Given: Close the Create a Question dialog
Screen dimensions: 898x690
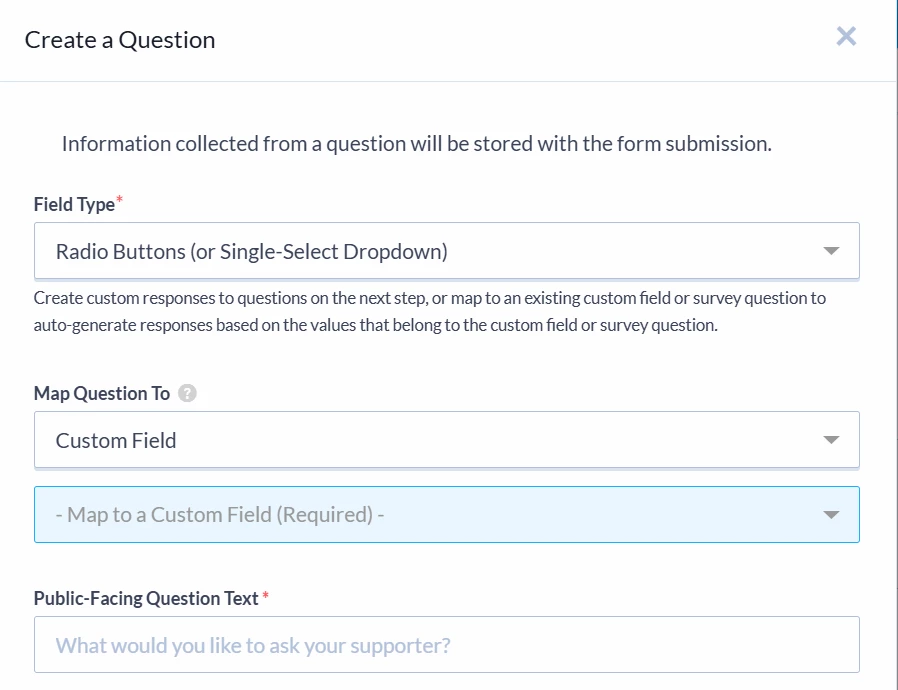Looking at the screenshot, I should coord(846,37).
